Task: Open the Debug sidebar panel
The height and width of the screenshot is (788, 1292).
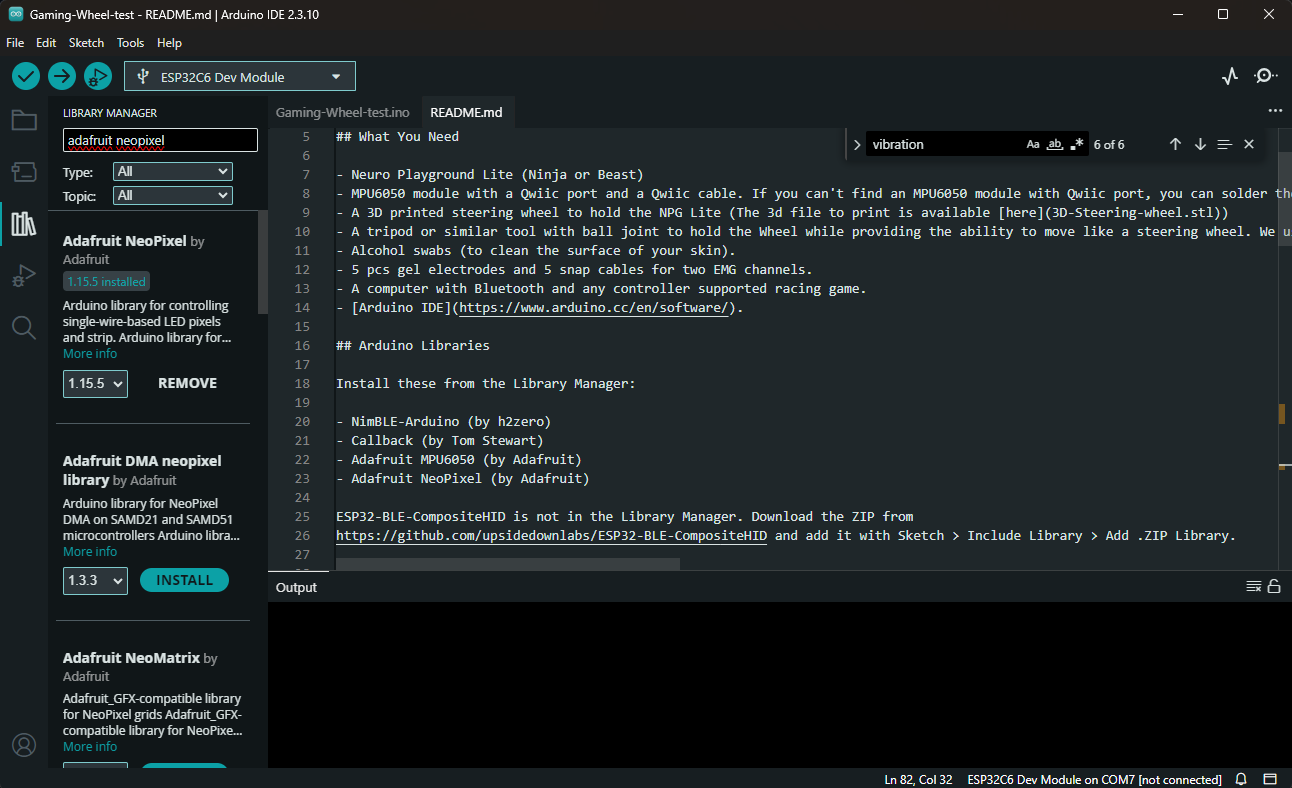Action: tap(24, 276)
